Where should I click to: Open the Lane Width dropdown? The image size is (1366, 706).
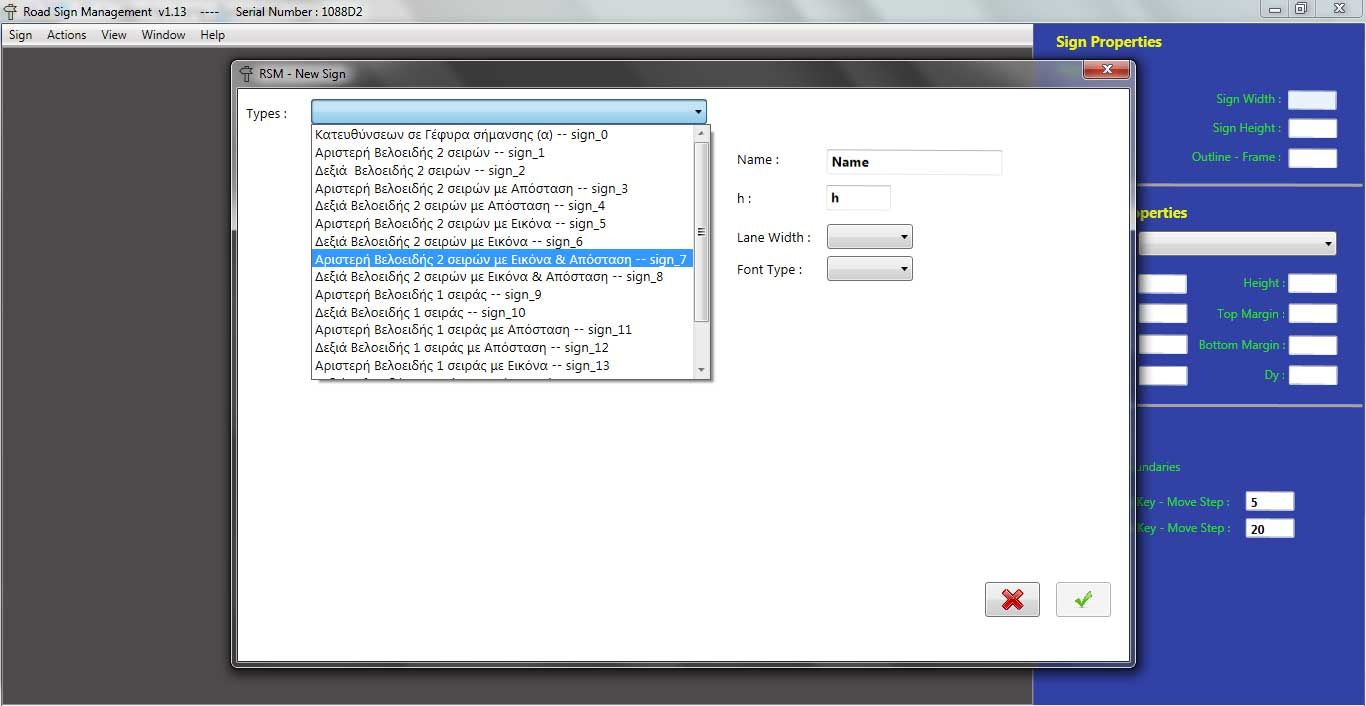coord(869,237)
